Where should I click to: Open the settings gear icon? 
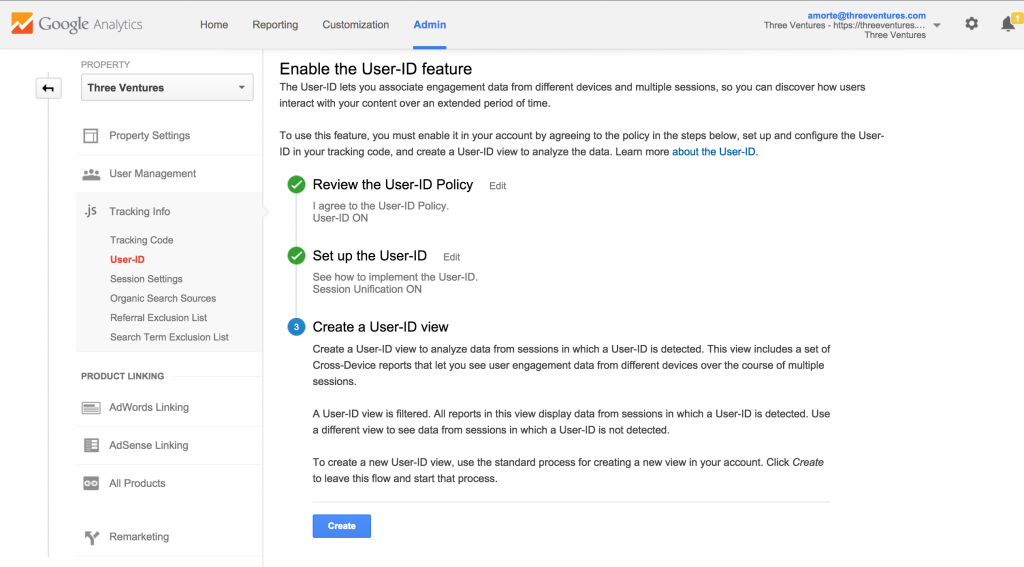click(972, 24)
